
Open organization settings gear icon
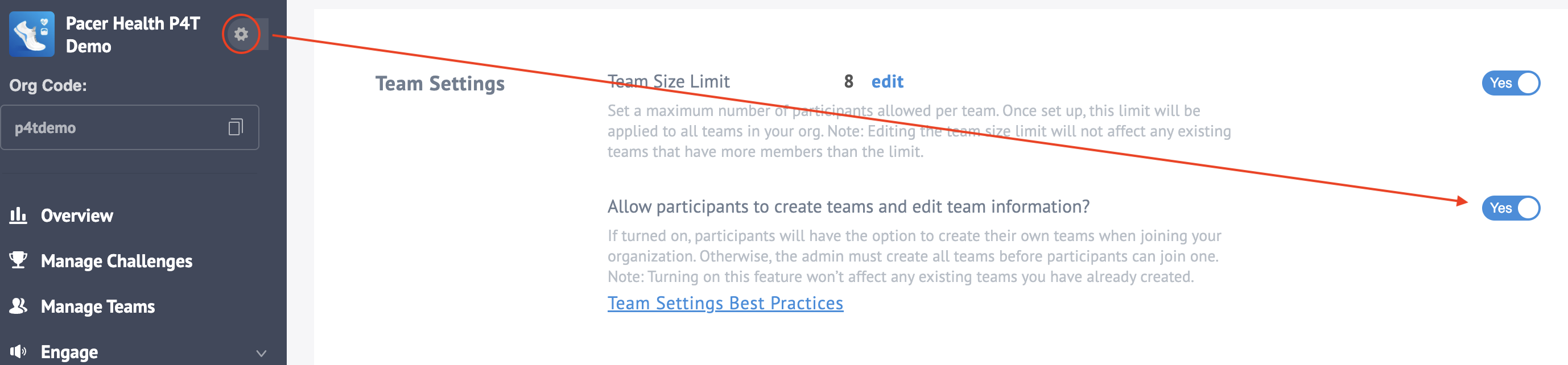coord(241,34)
